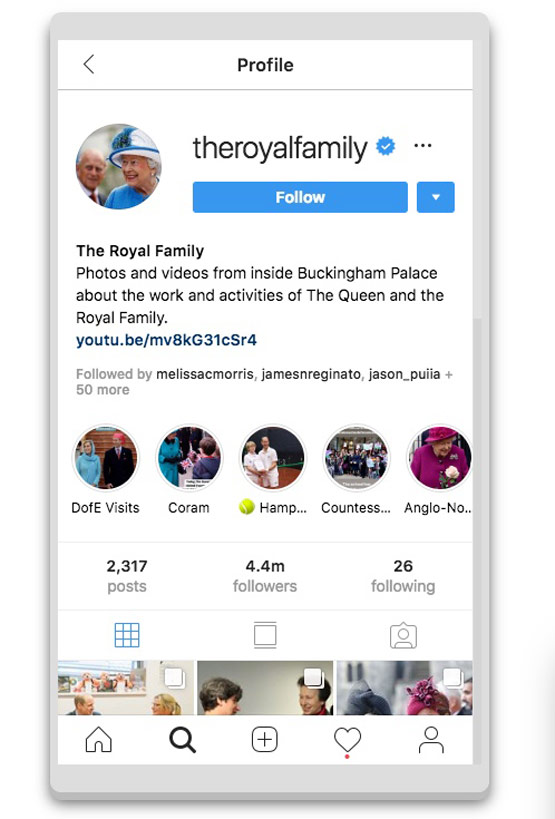Go back using the top-left arrow
Screen dimensions: 555x819
89,64
